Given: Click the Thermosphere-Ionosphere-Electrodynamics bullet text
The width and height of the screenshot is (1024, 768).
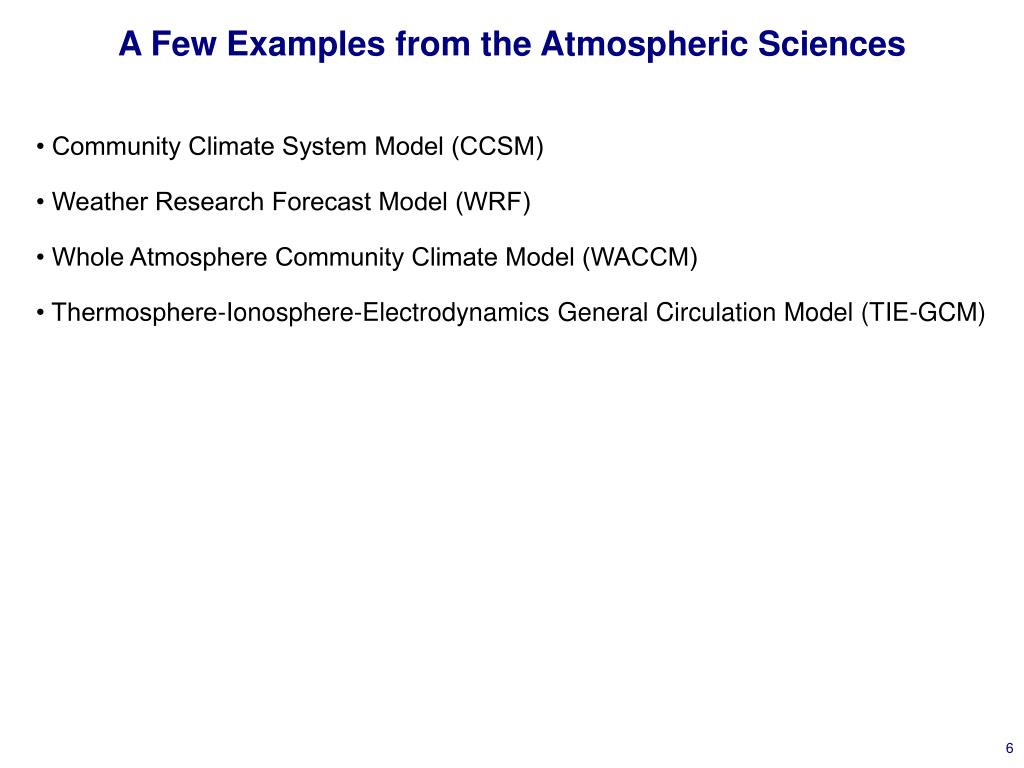Looking at the screenshot, I should pos(511,313).
